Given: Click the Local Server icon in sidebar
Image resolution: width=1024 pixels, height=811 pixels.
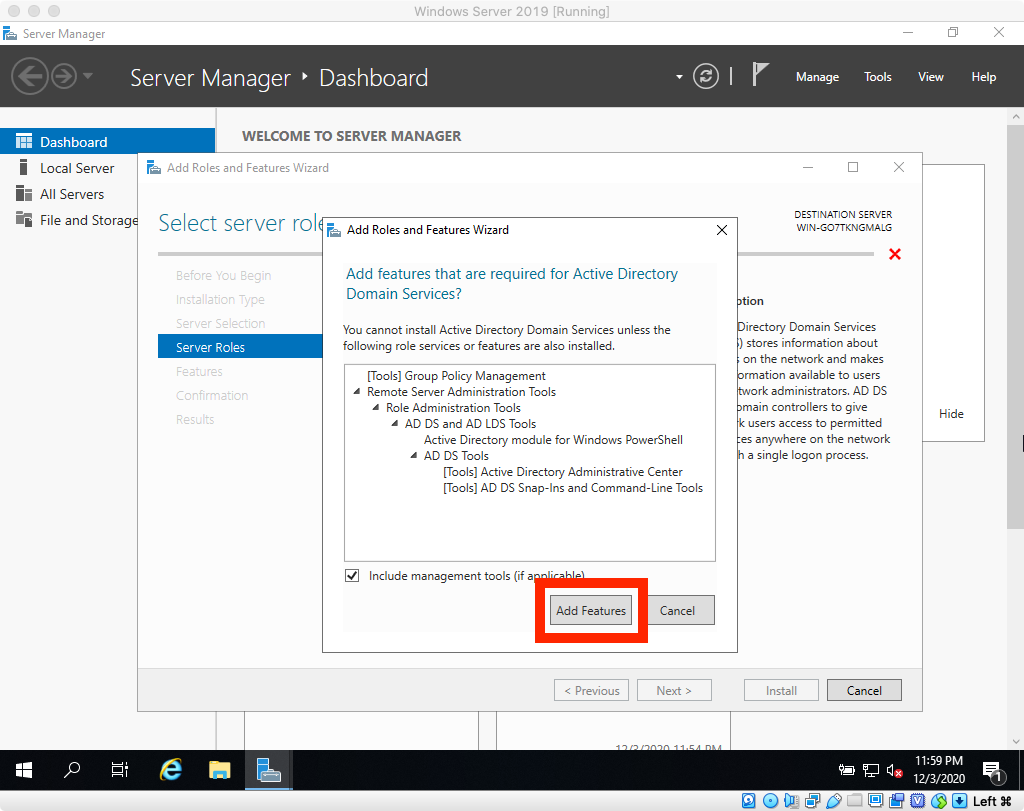Looking at the screenshot, I should (24, 167).
